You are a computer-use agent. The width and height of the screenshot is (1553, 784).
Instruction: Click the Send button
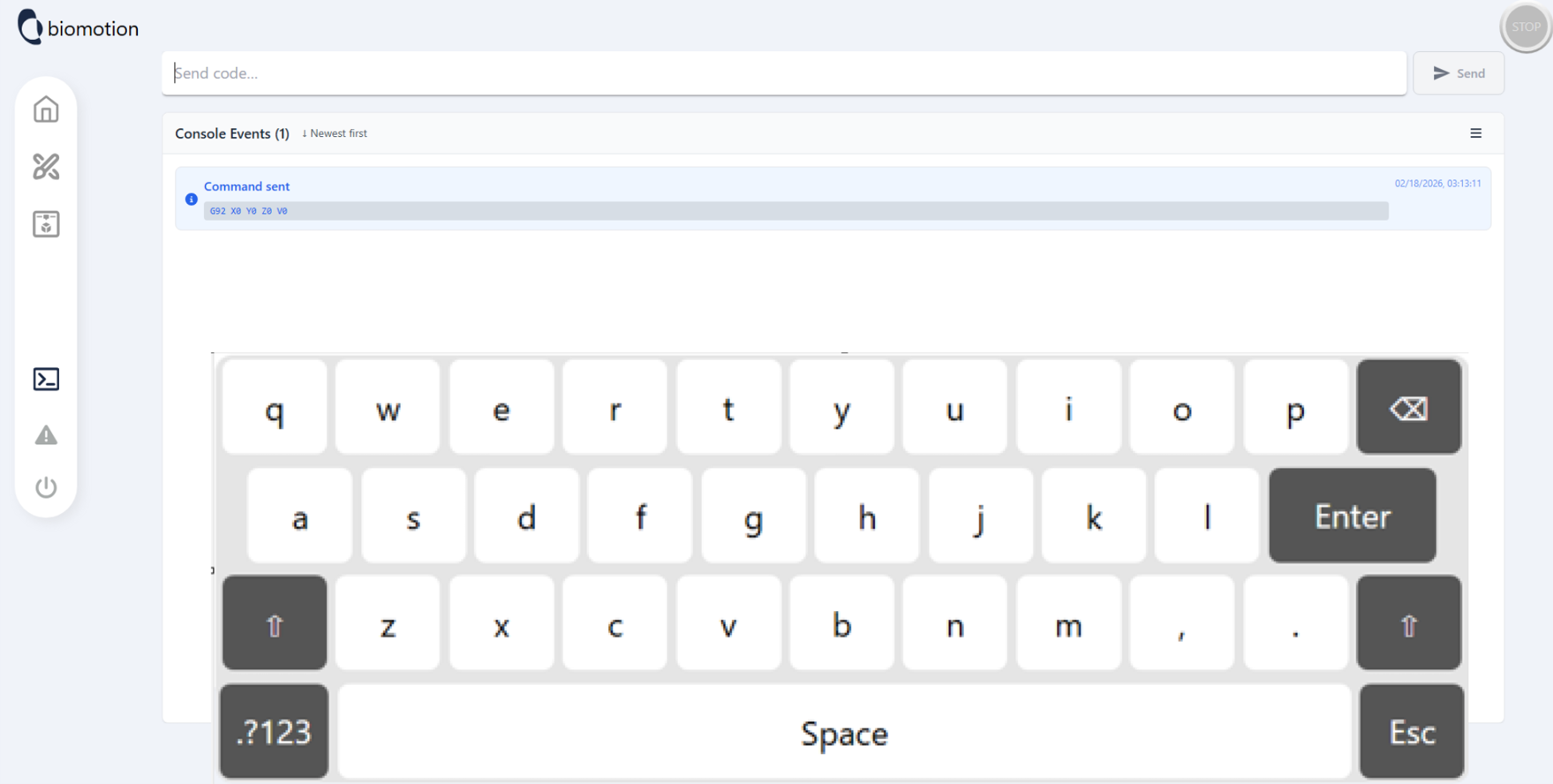coord(1458,73)
